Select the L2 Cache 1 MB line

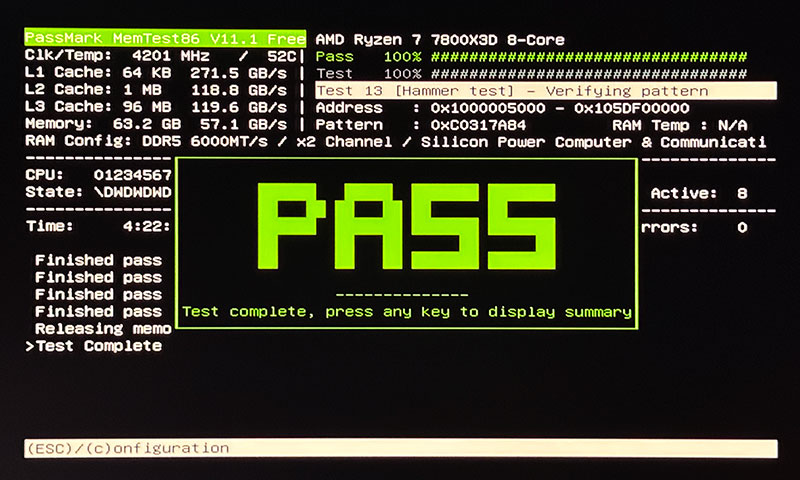point(156,90)
